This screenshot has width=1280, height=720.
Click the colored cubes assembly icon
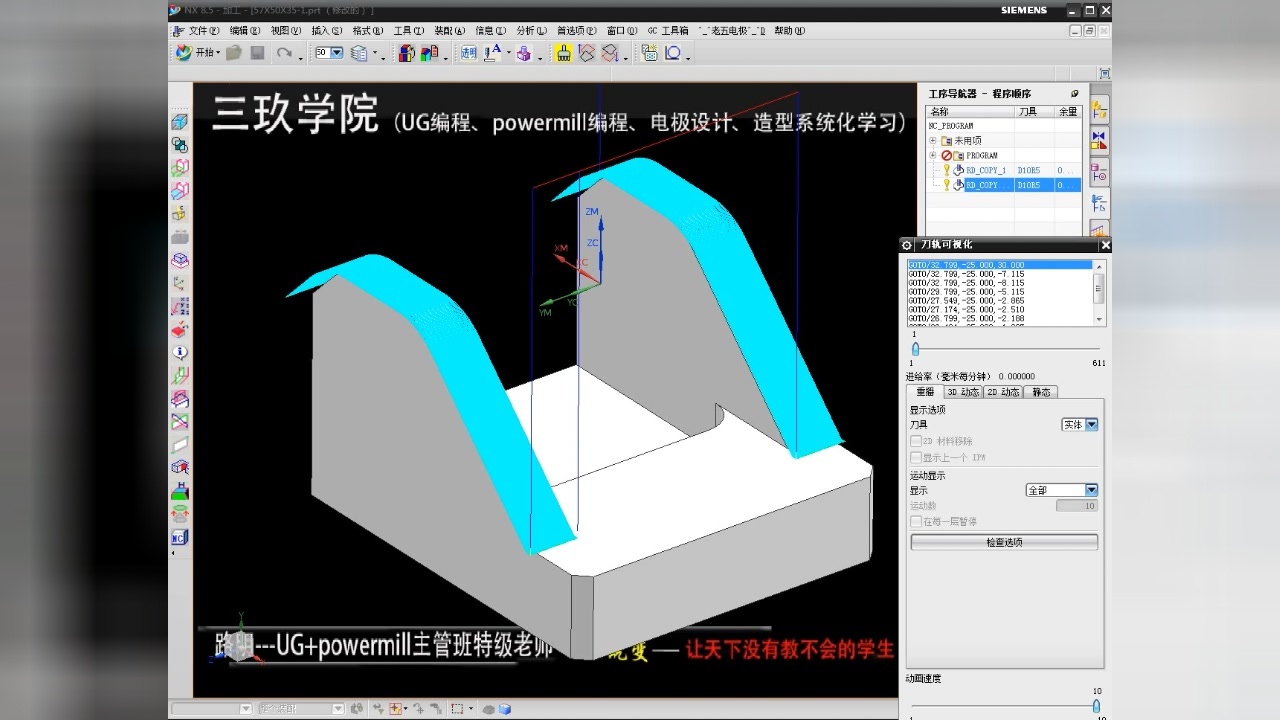click(406, 52)
